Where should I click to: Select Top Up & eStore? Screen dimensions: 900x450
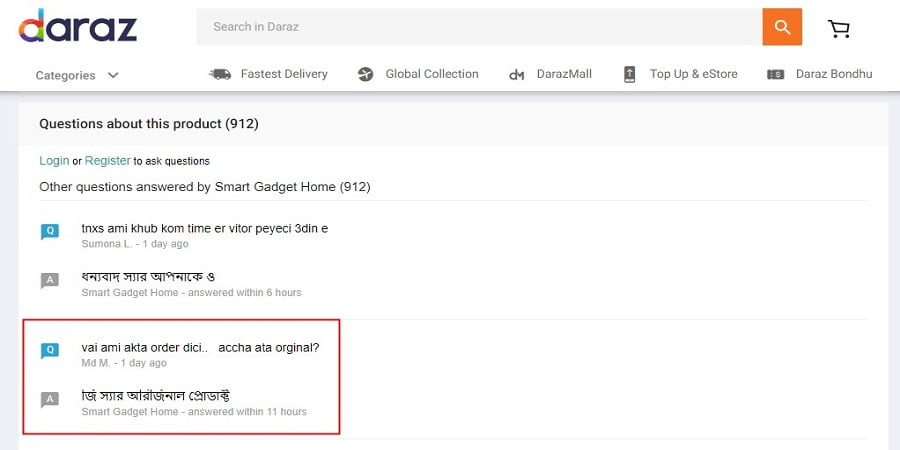click(x=693, y=74)
